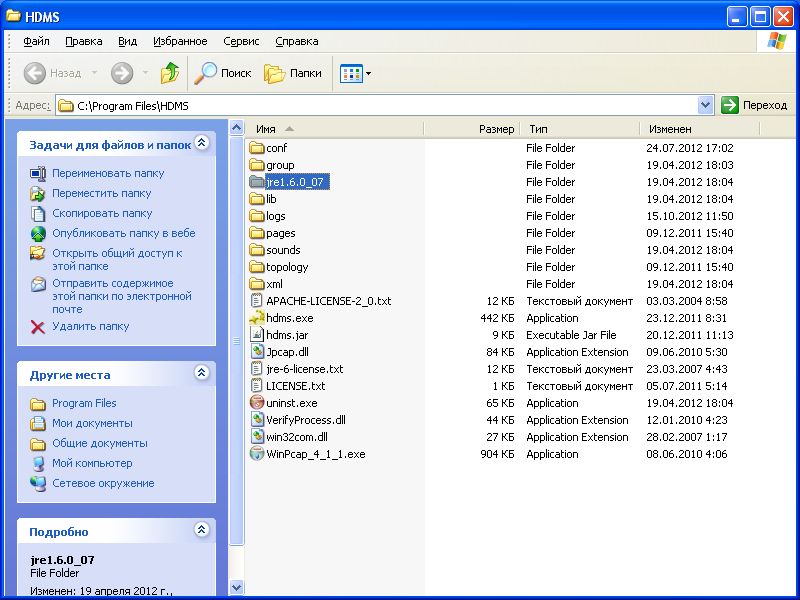The image size is (800, 600).
Task: Select the uninst.exe icon
Action: point(257,403)
